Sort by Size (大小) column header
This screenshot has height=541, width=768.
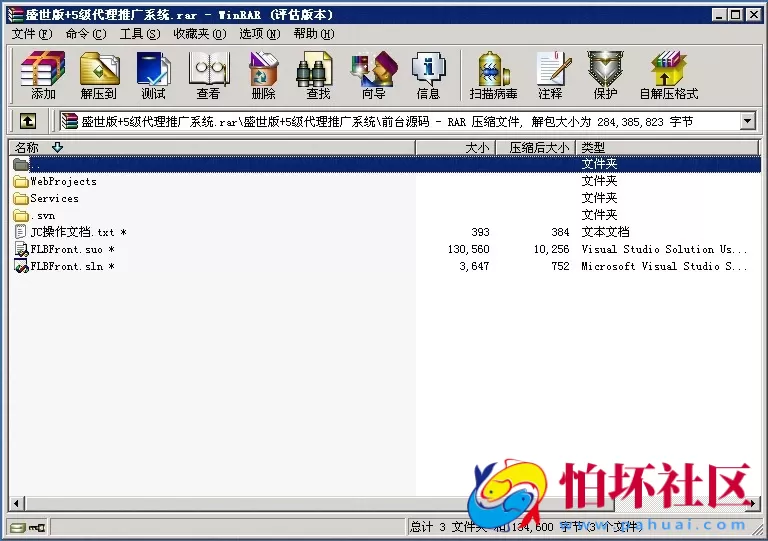coord(456,147)
